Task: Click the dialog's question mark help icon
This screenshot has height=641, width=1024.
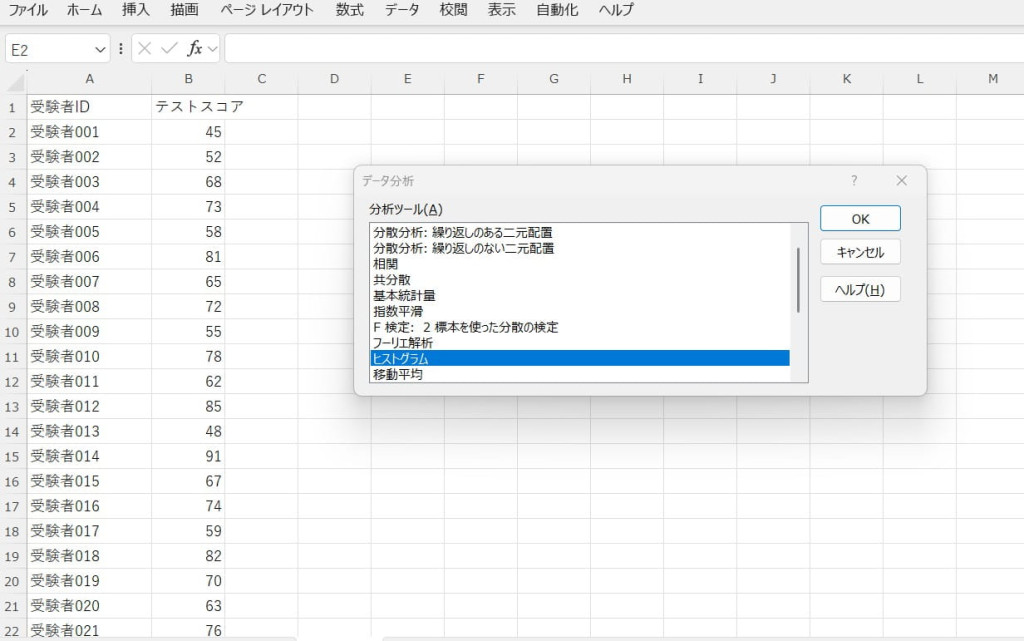Action: 853,181
